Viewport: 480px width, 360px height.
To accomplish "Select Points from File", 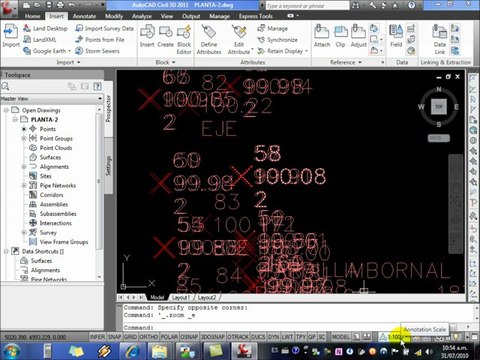I will click(100, 40).
